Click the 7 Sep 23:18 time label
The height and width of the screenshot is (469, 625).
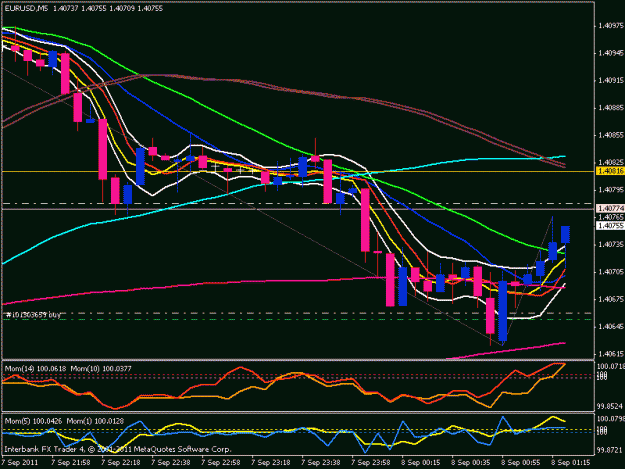(x=270, y=463)
